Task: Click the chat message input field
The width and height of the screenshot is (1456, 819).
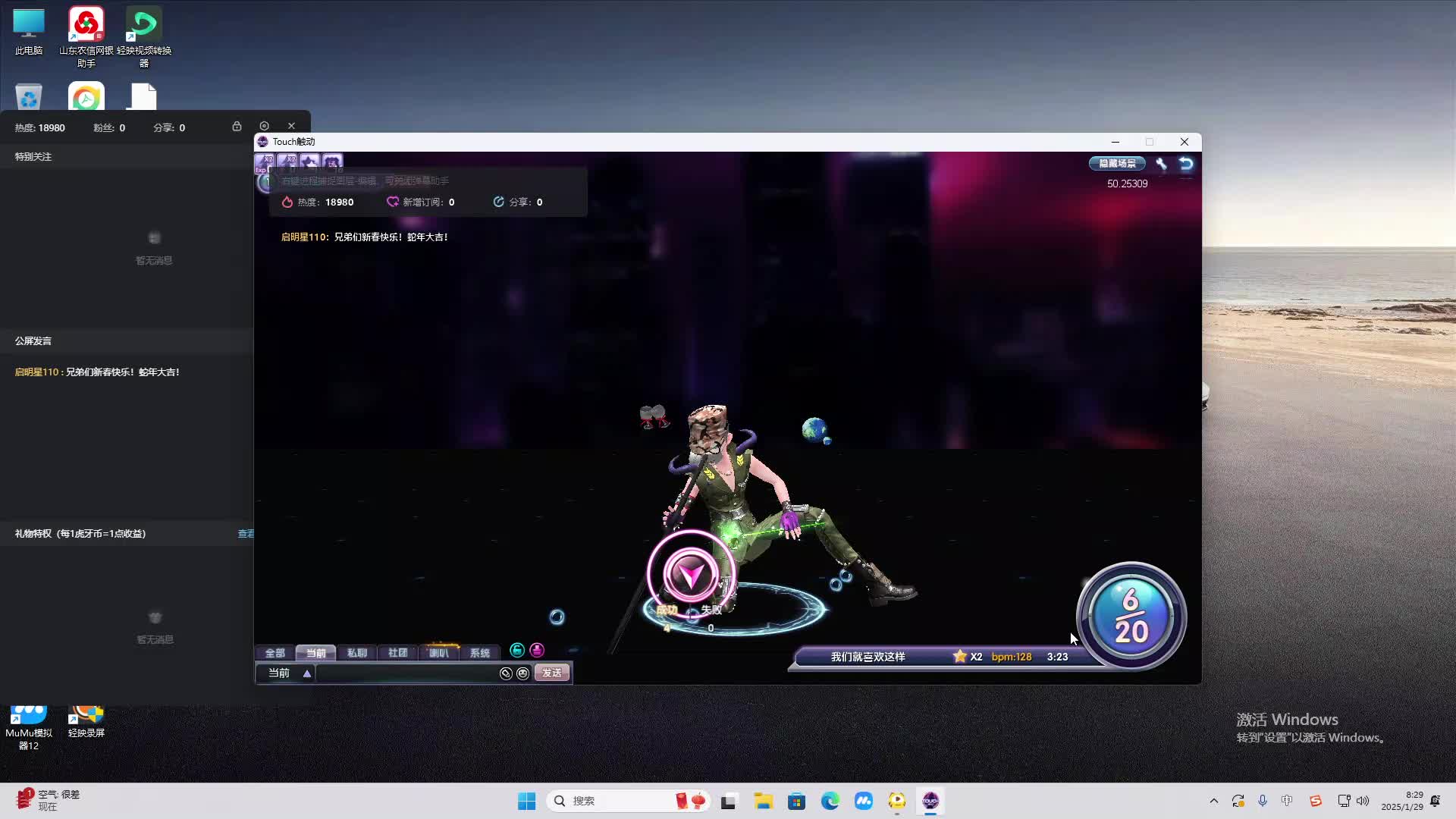Action: (406, 673)
